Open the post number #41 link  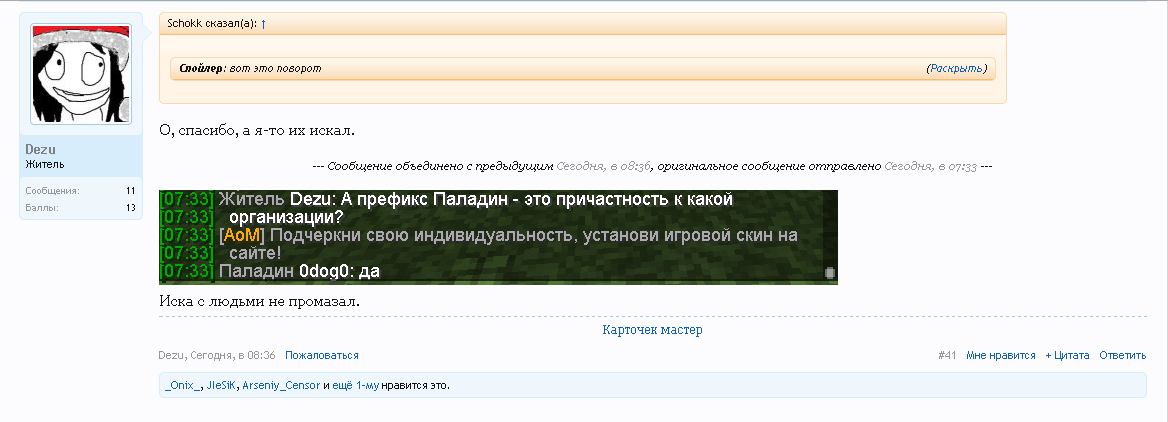pyautogui.click(x=947, y=355)
